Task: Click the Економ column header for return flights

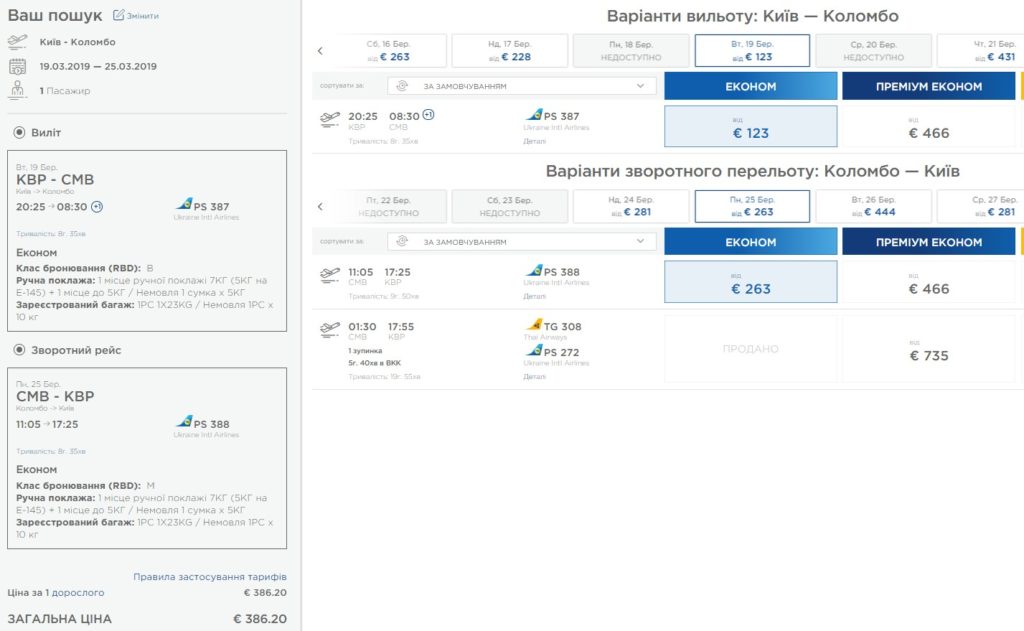Action: click(x=751, y=242)
